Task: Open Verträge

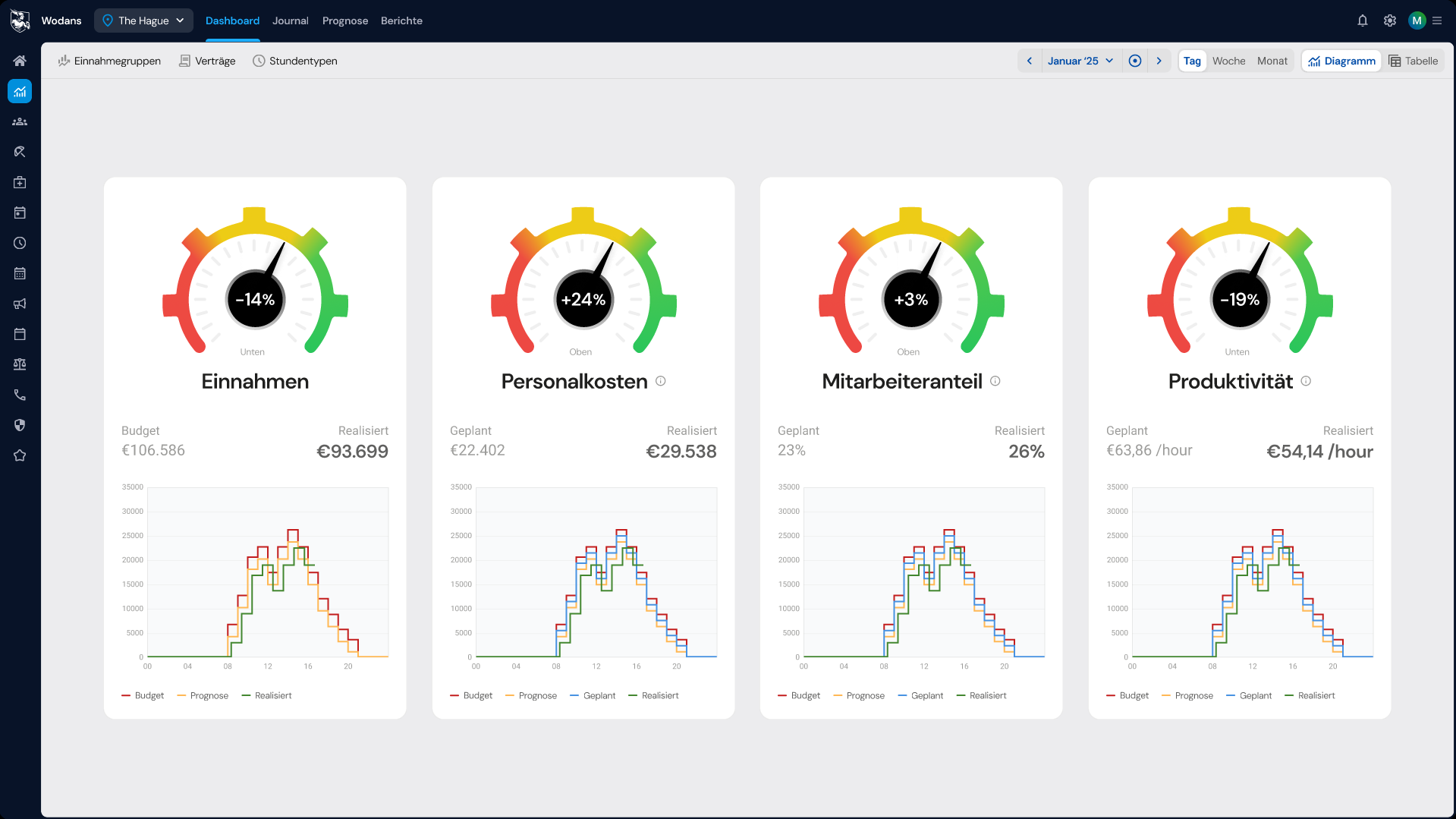Action: click(207, 61)
